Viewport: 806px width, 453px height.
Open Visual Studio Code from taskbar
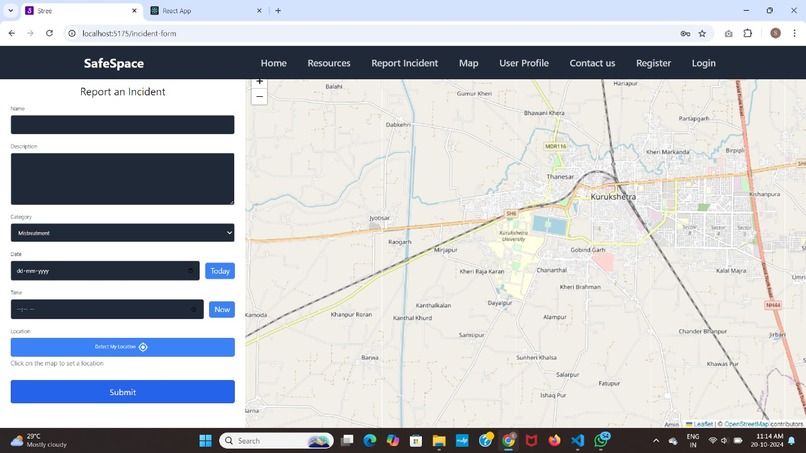[x=577, y=441]
